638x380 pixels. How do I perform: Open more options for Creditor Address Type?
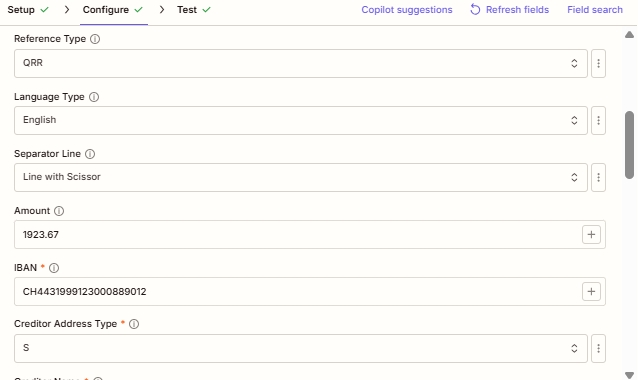click(598, 348)
